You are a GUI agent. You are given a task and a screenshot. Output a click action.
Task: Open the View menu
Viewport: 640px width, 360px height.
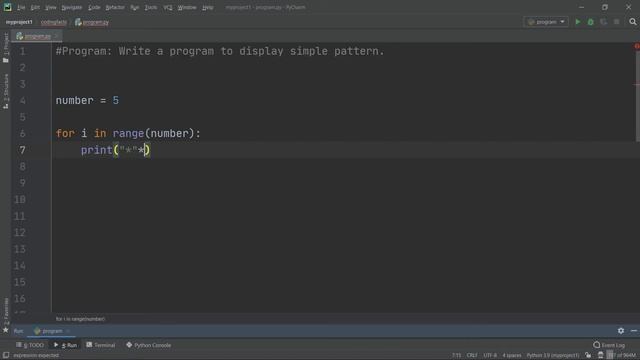pos(51,7)
